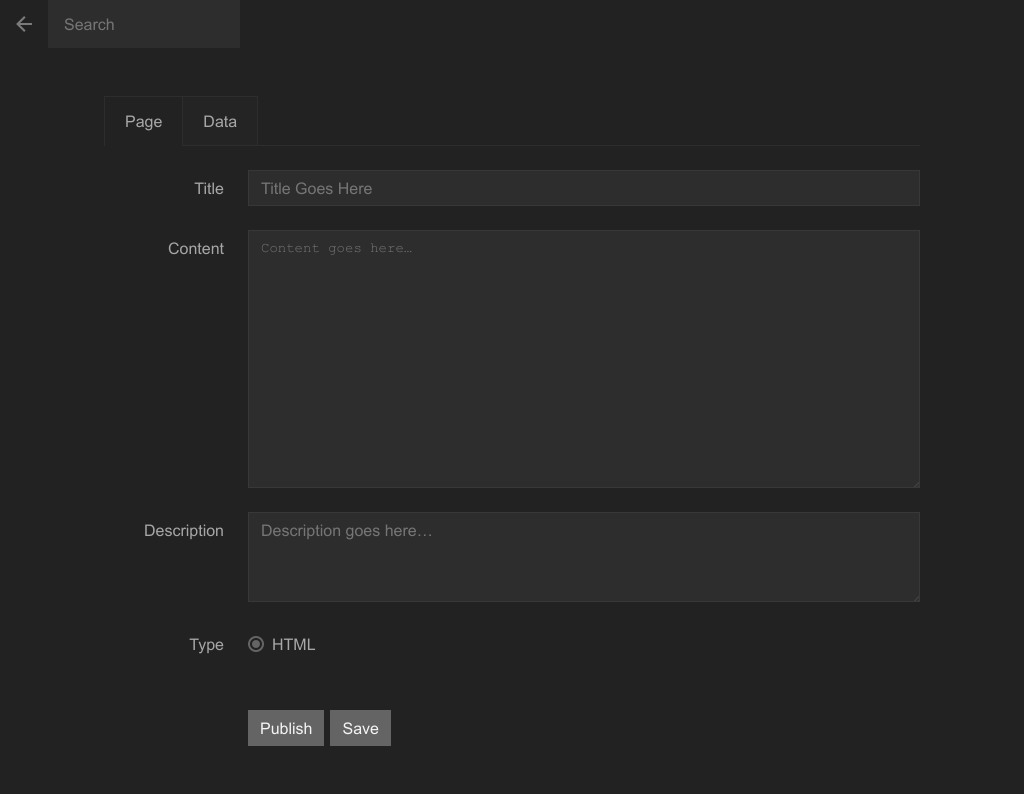This screenshot has width=1024, height=794.
Task: Open the Data tab
Action: coord(220,121)
